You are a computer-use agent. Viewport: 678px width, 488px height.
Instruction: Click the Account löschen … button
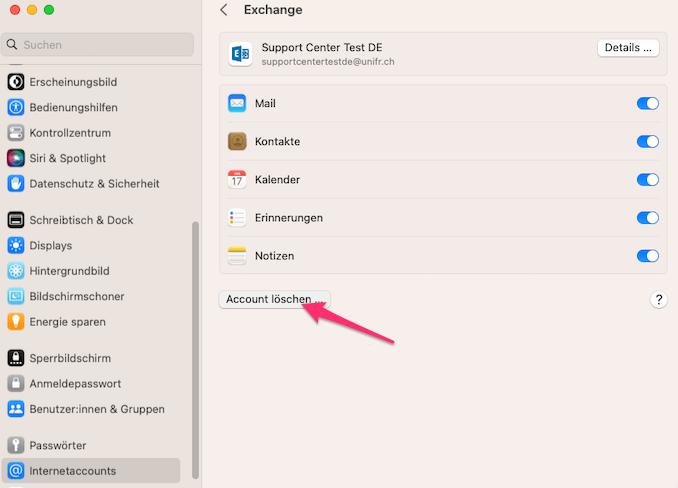pos(274,299)
